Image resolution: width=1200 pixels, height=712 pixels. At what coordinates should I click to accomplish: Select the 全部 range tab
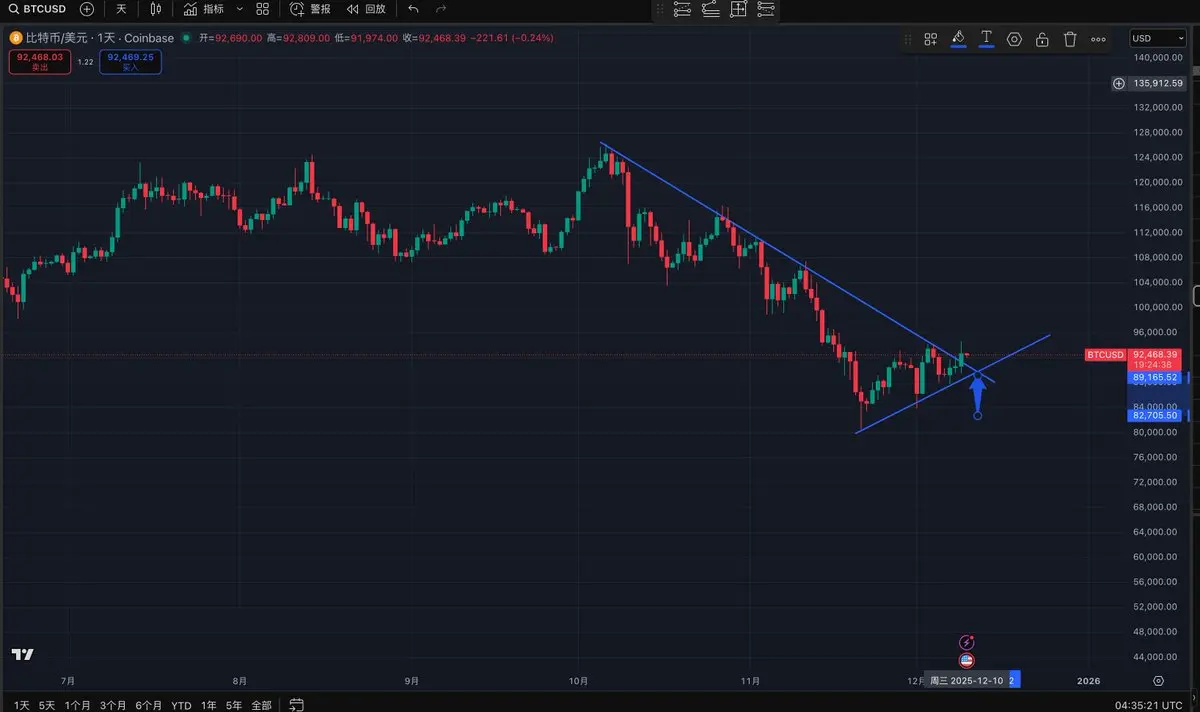(261, 705)
